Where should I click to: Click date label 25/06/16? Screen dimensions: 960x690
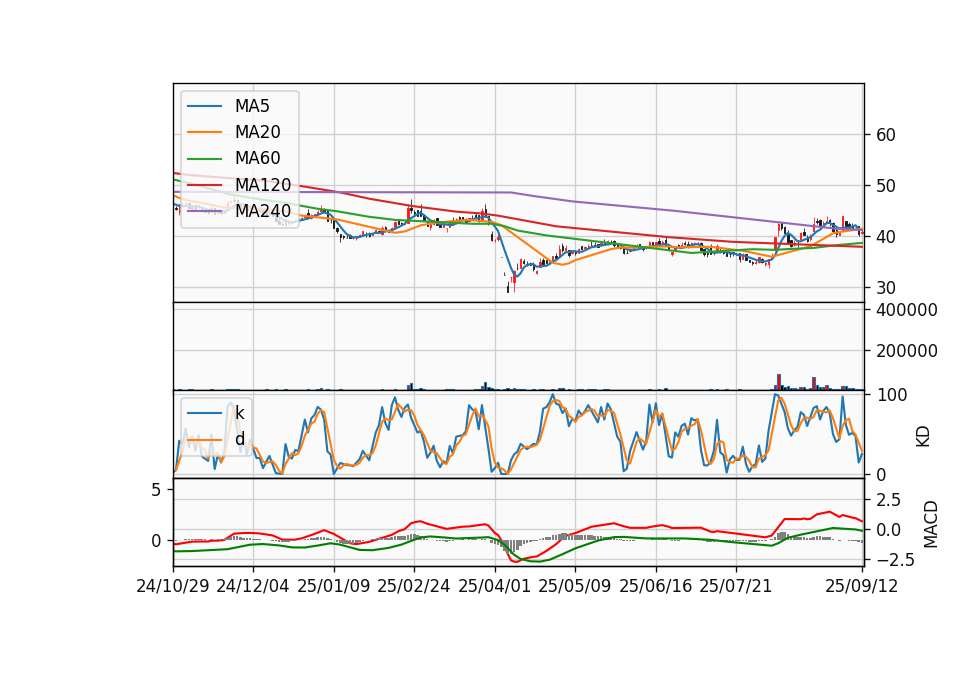point(656,586)
